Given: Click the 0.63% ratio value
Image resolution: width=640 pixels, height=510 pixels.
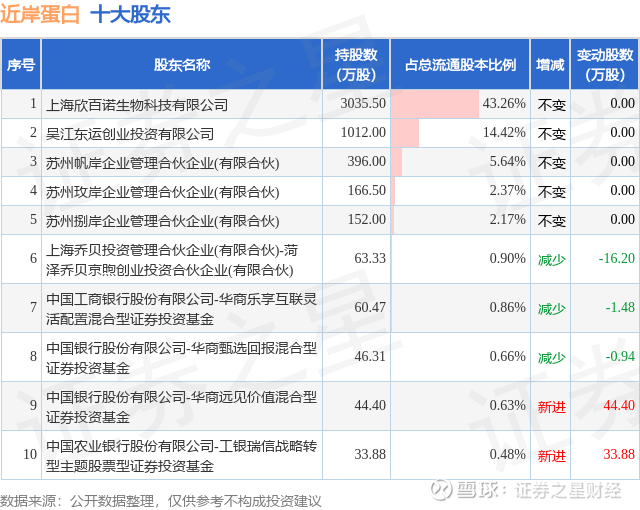Looking at the screenshot, I should tap(507, 405).
